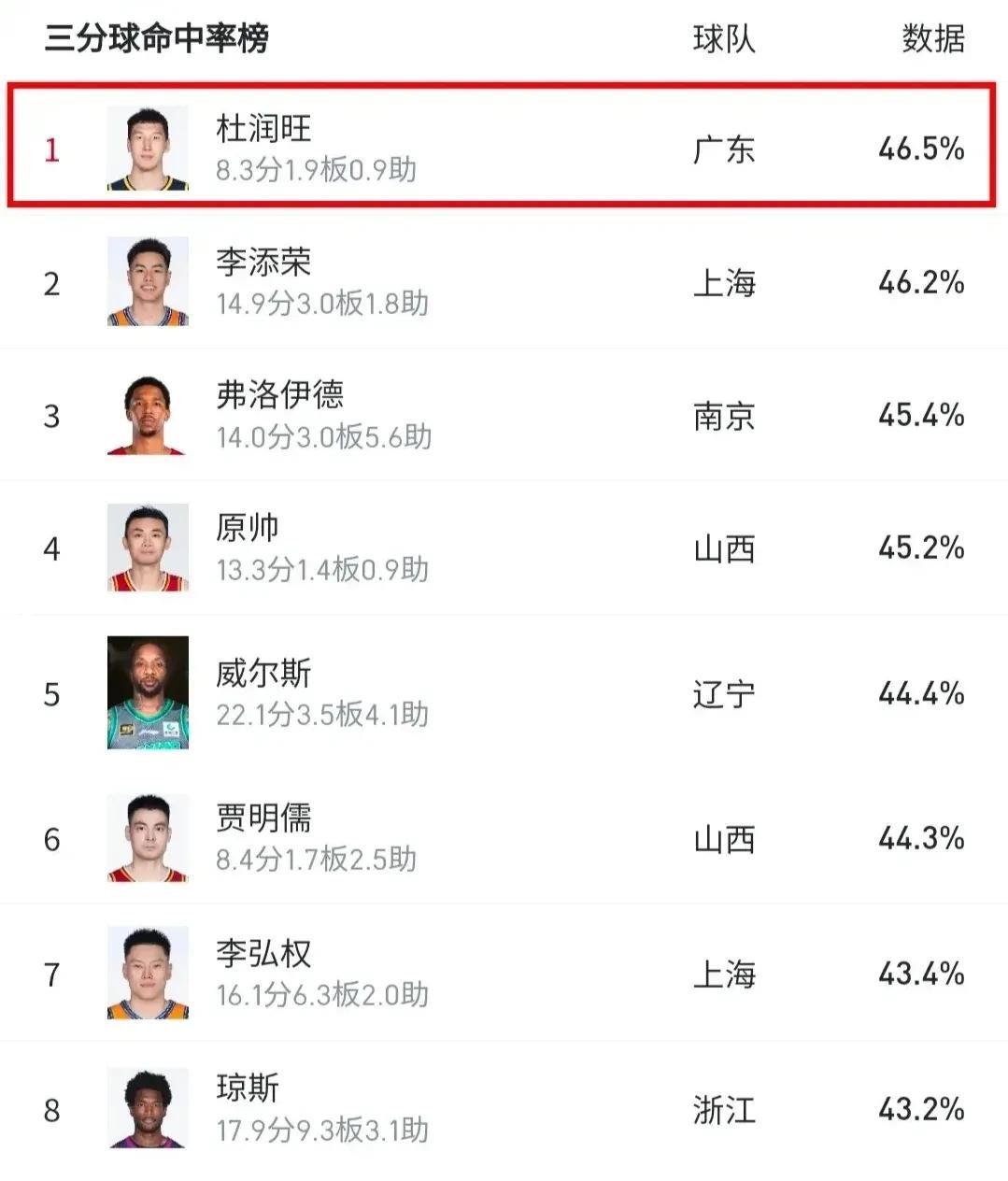Tap 威尔斯's player photo
This screenshot has width=1008, height=1181.
click(148, 692)
